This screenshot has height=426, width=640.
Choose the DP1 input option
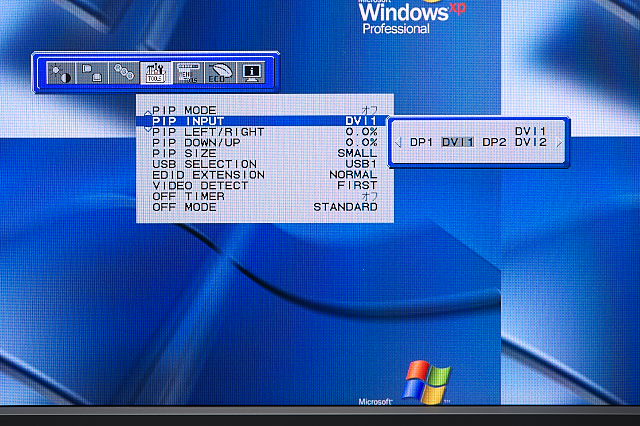421,142
